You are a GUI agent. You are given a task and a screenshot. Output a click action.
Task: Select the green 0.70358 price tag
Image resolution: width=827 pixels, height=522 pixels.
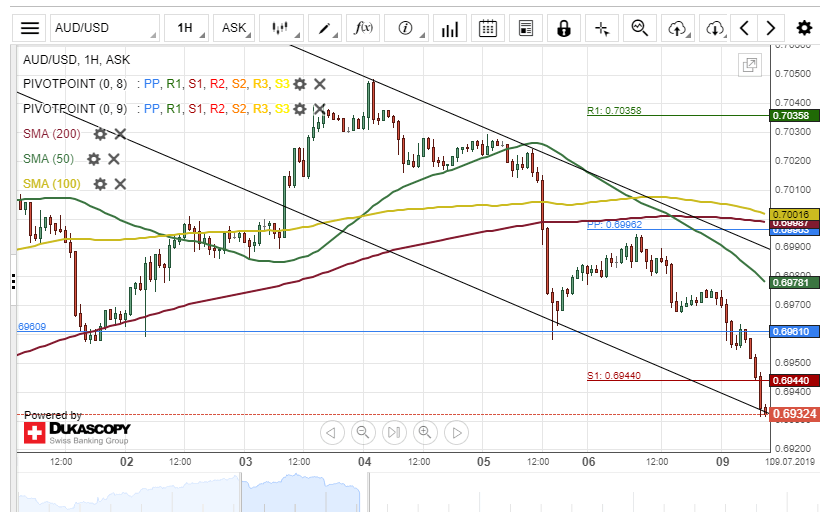794,115
